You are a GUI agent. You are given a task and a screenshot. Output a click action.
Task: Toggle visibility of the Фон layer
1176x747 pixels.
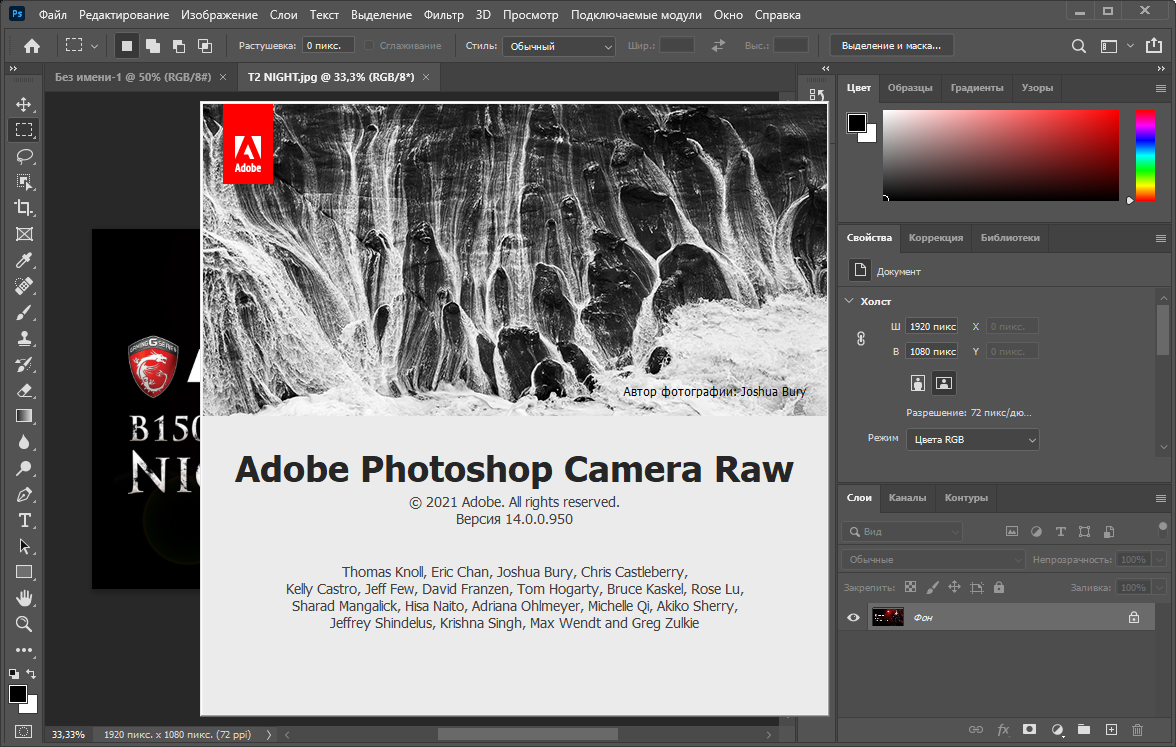853,617
